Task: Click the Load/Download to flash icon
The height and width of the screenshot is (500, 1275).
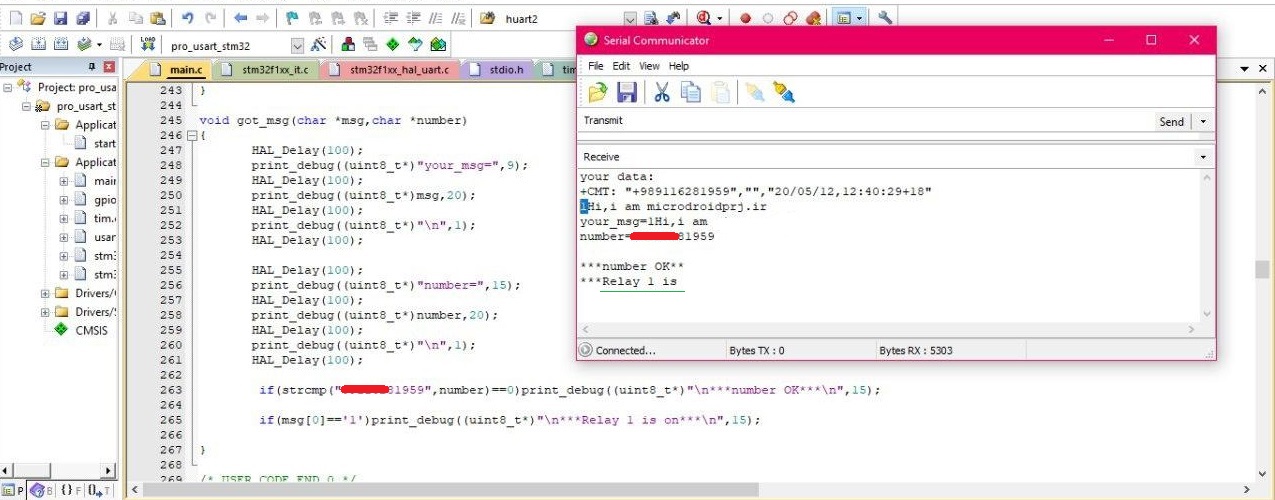Action: [148, 44]
